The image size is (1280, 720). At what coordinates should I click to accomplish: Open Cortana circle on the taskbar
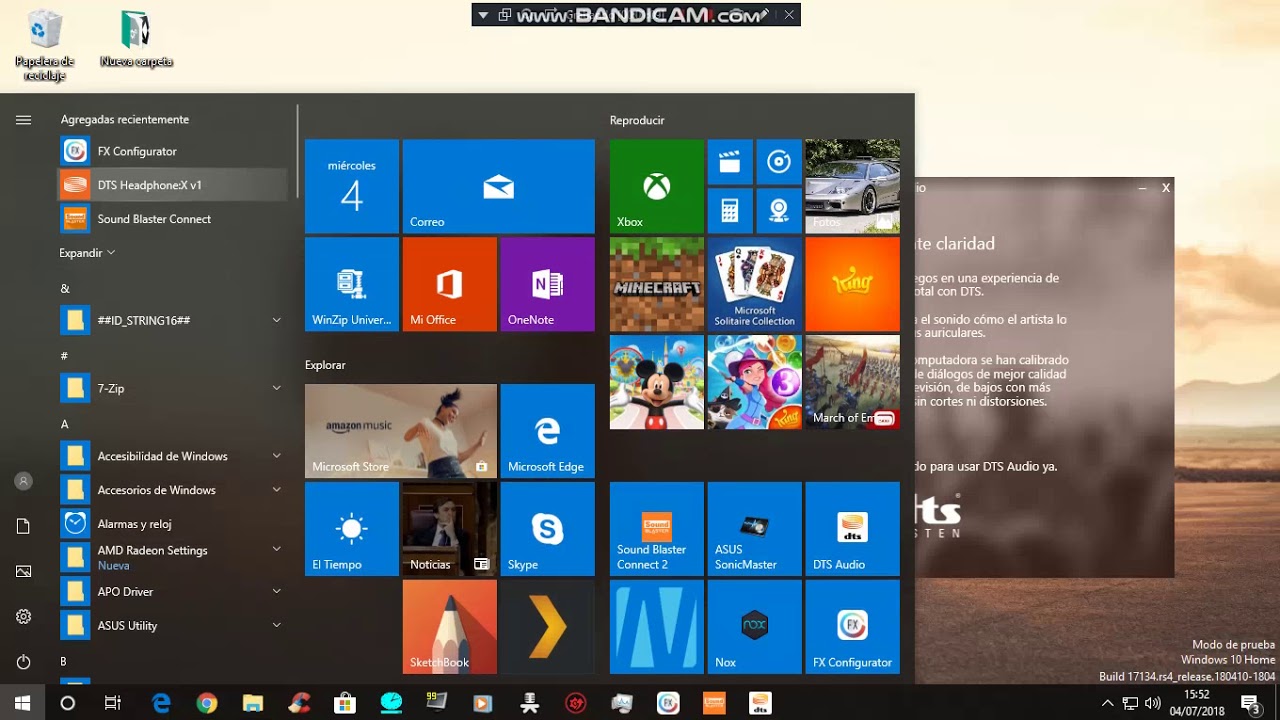pos(68,703)
